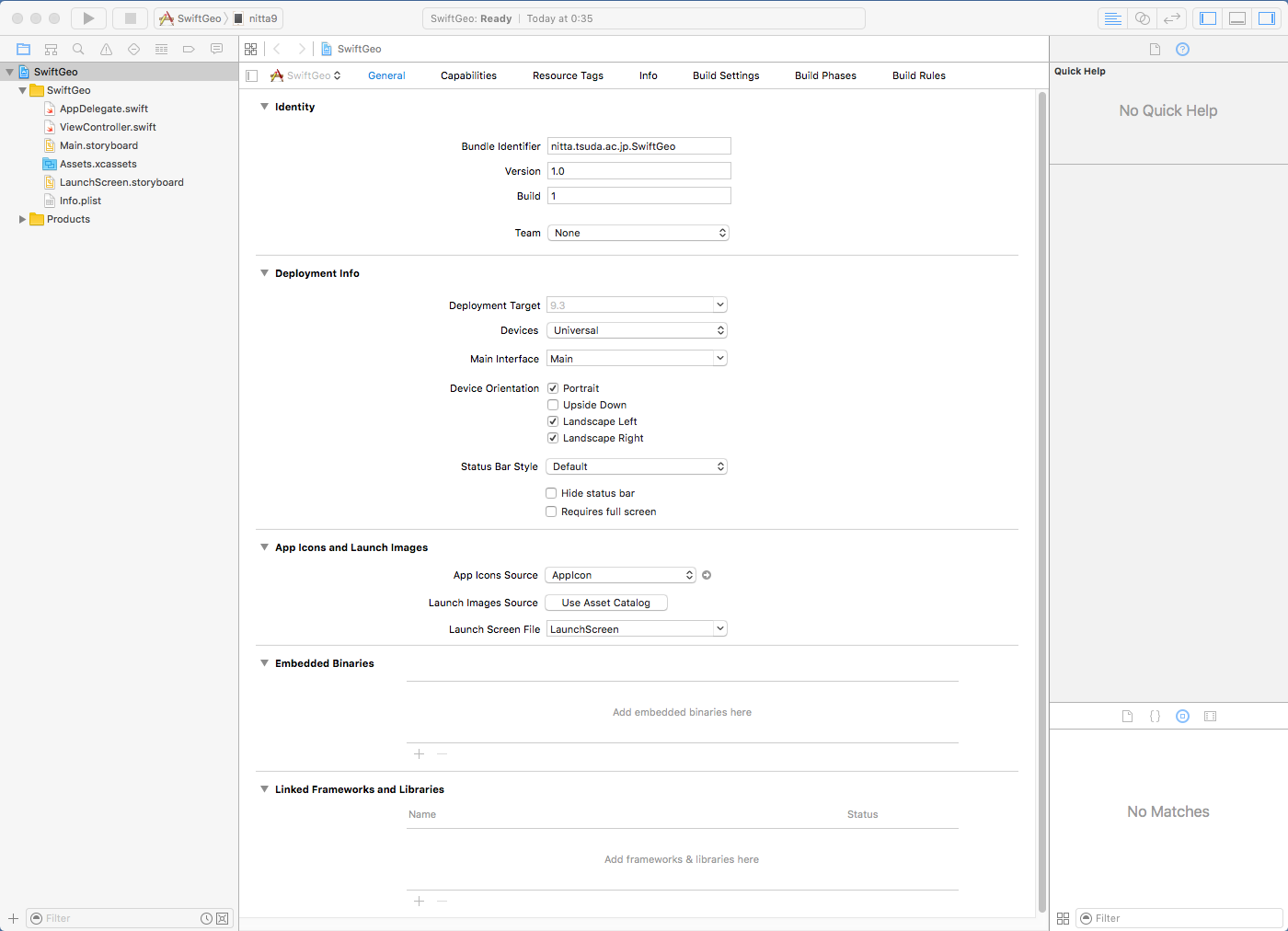The image size is (1288, 931).
Task: Toggle the bottom Debug area
Action: pos(1237,18)
